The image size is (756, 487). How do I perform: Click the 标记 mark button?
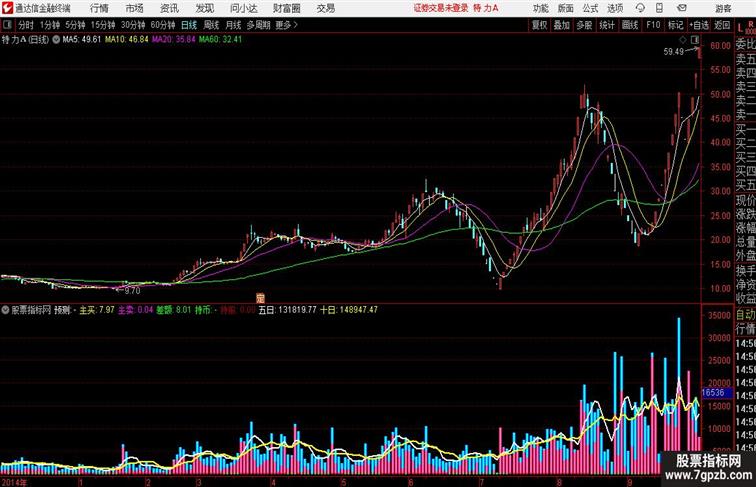coord(675,25)
